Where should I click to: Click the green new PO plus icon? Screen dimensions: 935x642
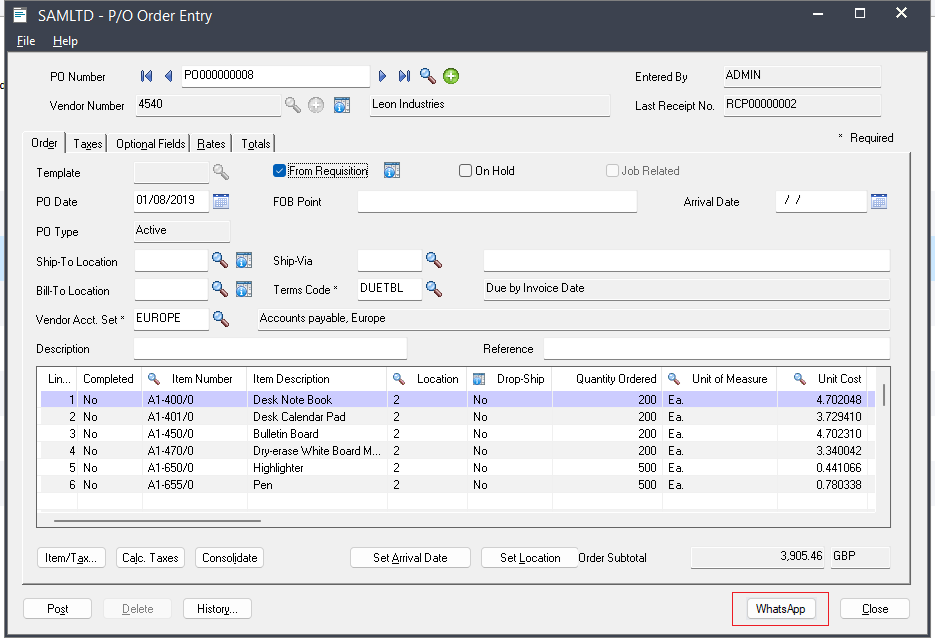(451, 76)
